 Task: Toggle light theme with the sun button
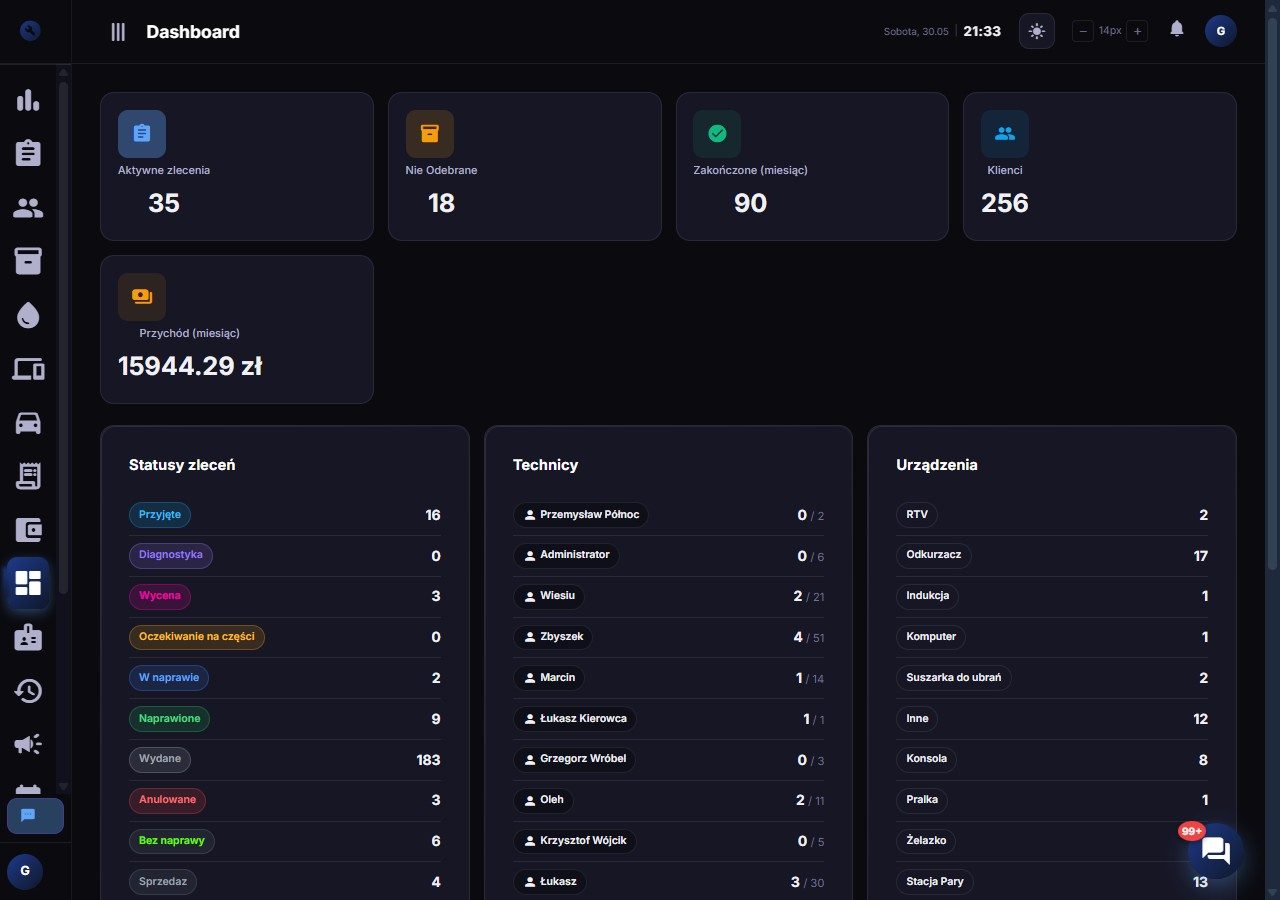coord(1037,31)
